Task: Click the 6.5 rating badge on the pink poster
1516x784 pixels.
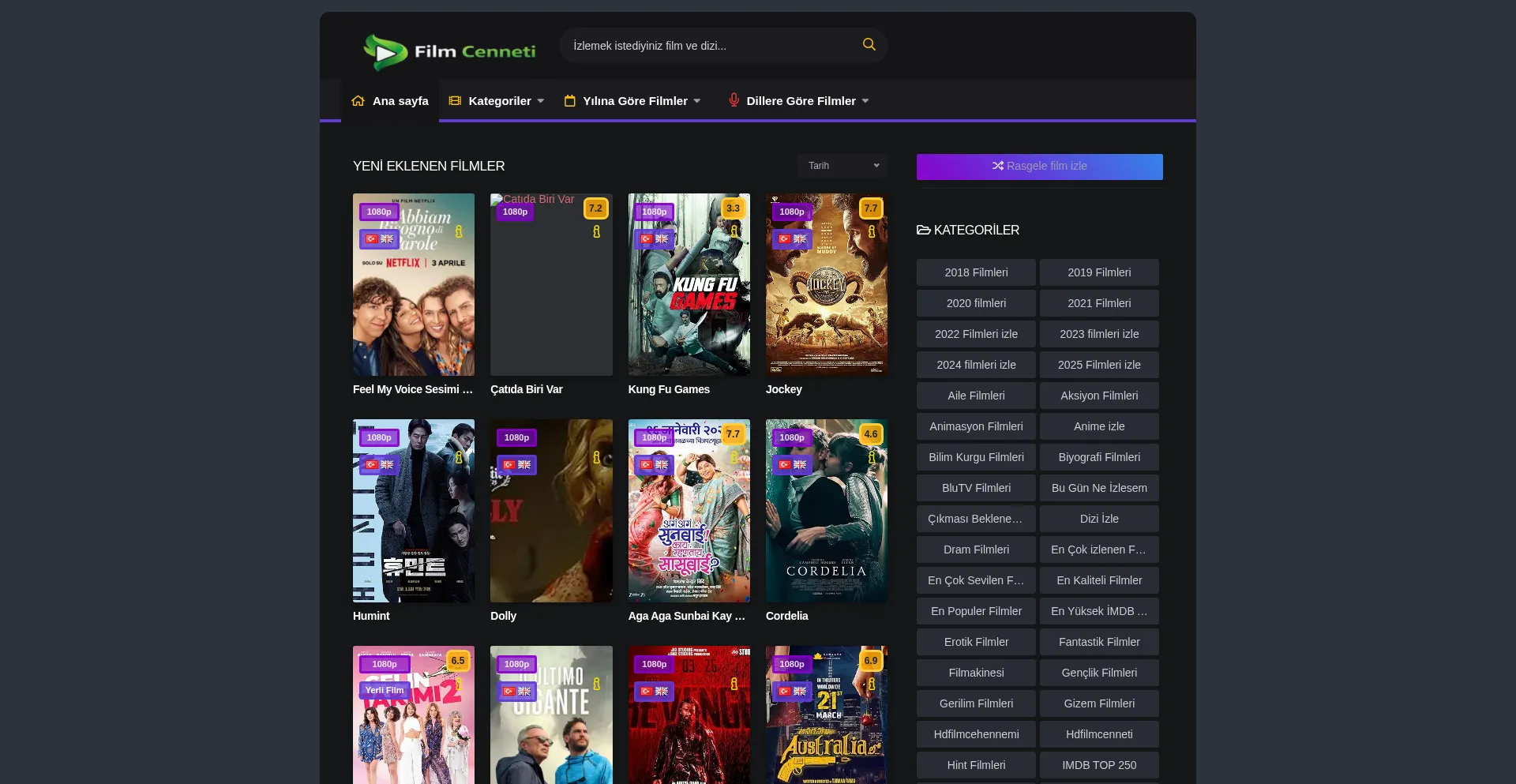Action: coord(458,661)
